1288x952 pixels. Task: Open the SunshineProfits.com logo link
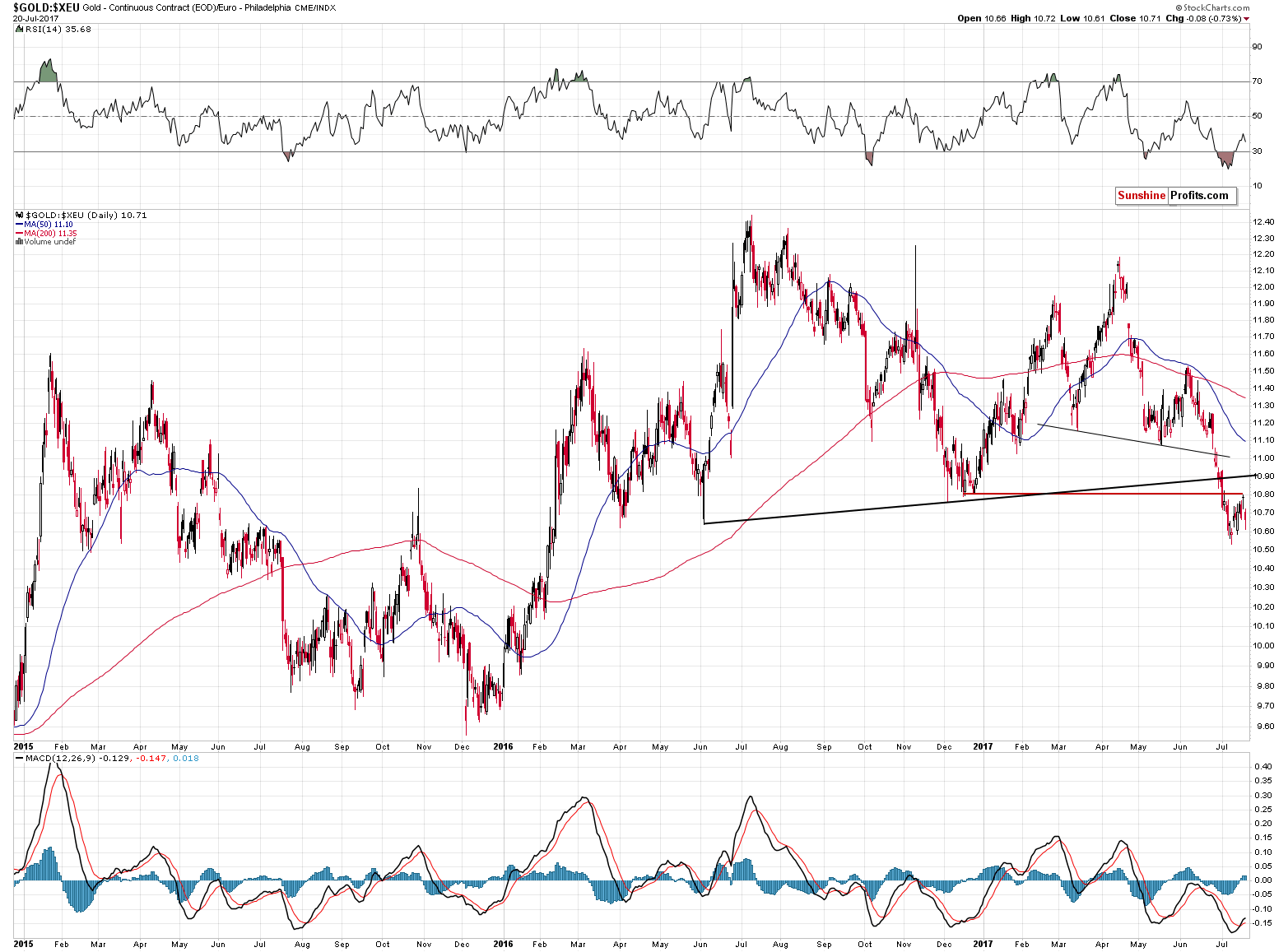(1176, 196)
